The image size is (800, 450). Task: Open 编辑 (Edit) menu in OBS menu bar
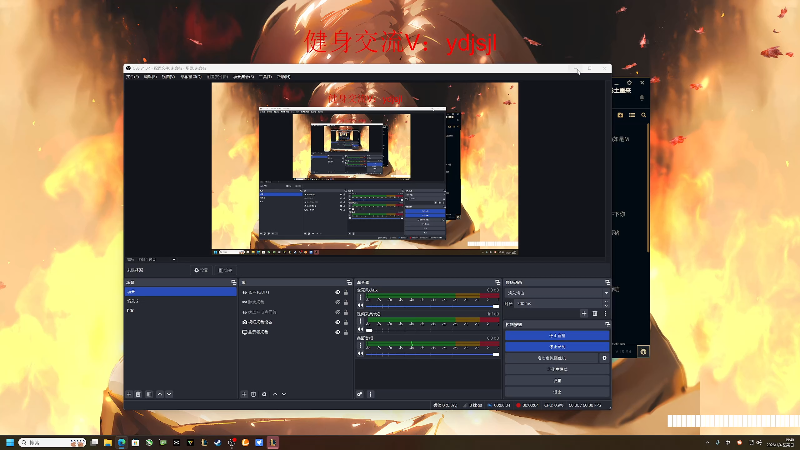tap(150, 77)
